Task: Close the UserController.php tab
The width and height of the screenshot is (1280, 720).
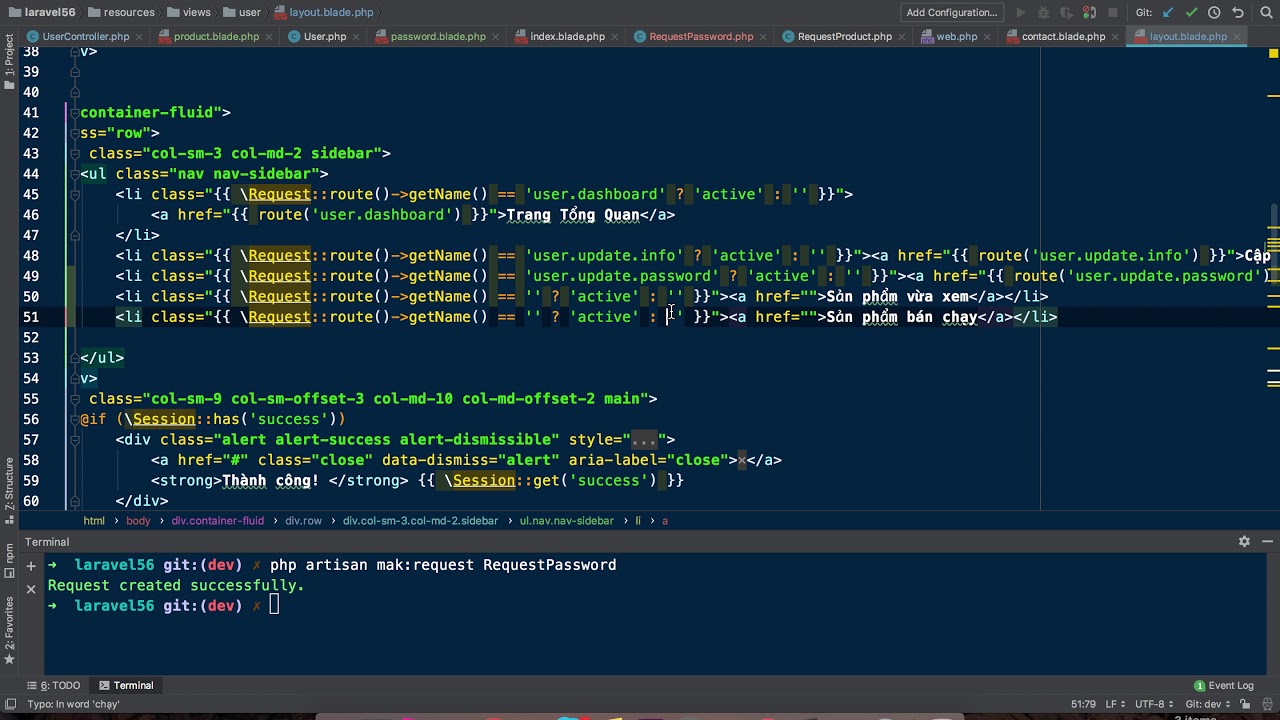Action: click(139, 37)
